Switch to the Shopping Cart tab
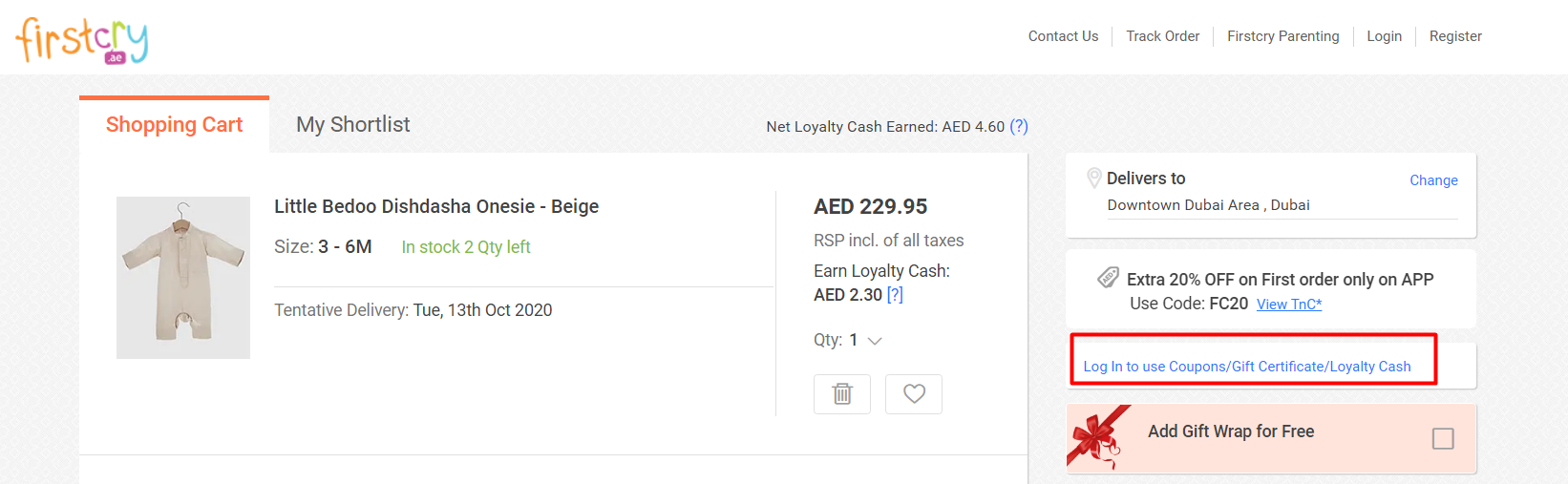Viewport: 1568px width, 484px height. 174,125
